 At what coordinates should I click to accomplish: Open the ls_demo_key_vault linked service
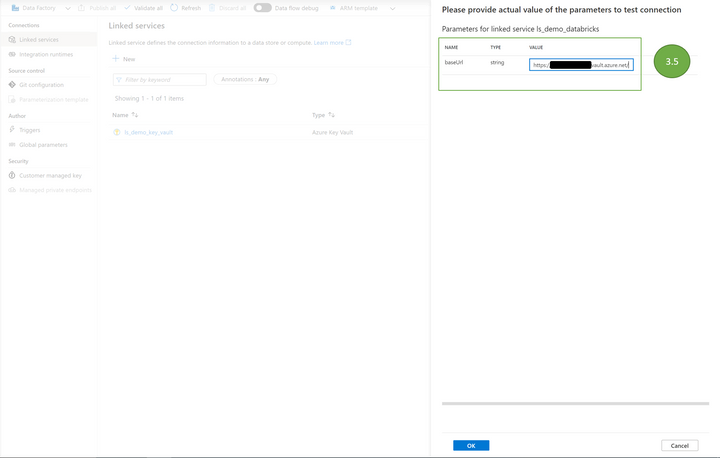click(148, 132)
